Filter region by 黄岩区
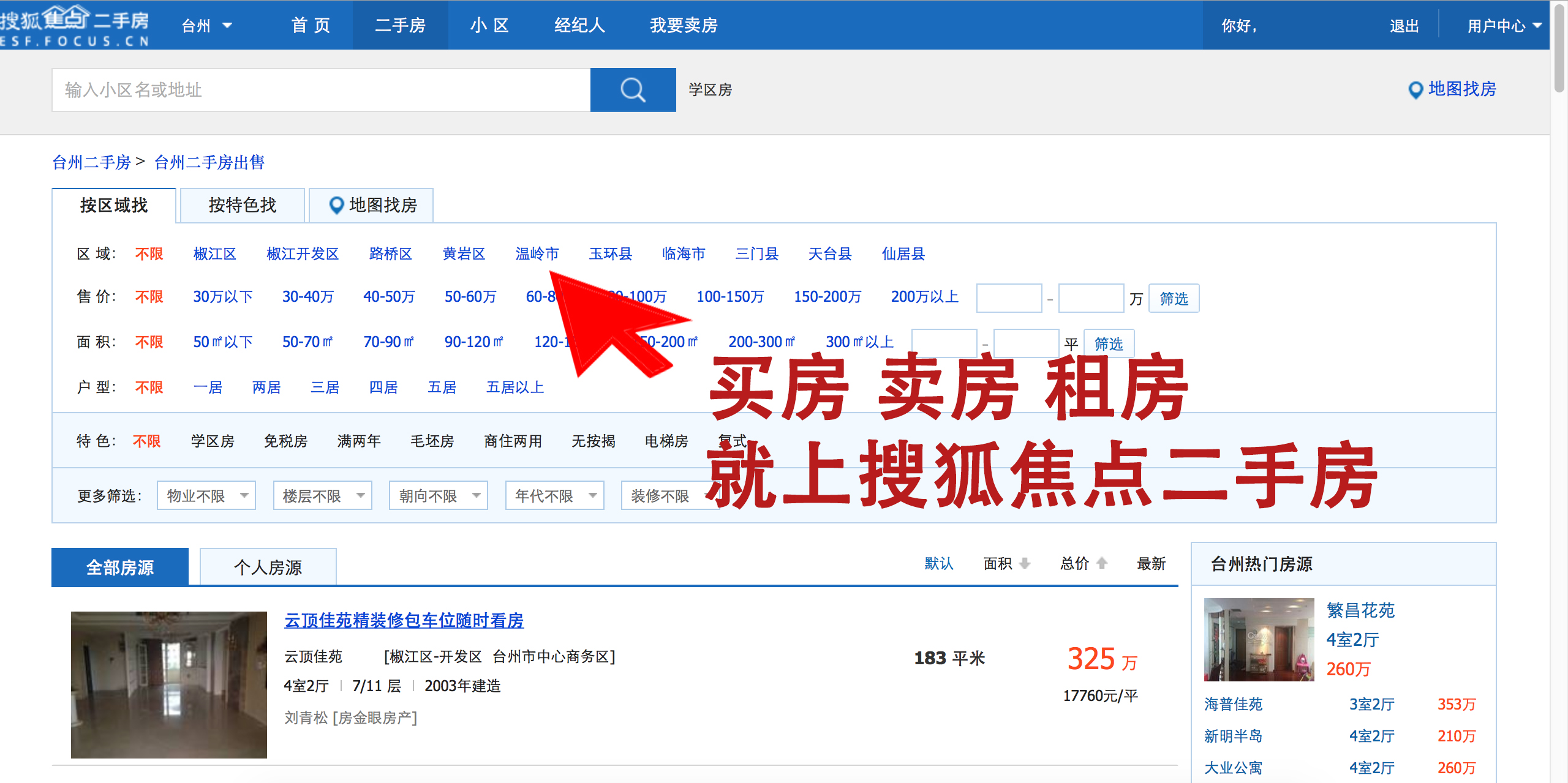Image resolution: width=1568 pixels, height=783 pixels. coord(464,253)
